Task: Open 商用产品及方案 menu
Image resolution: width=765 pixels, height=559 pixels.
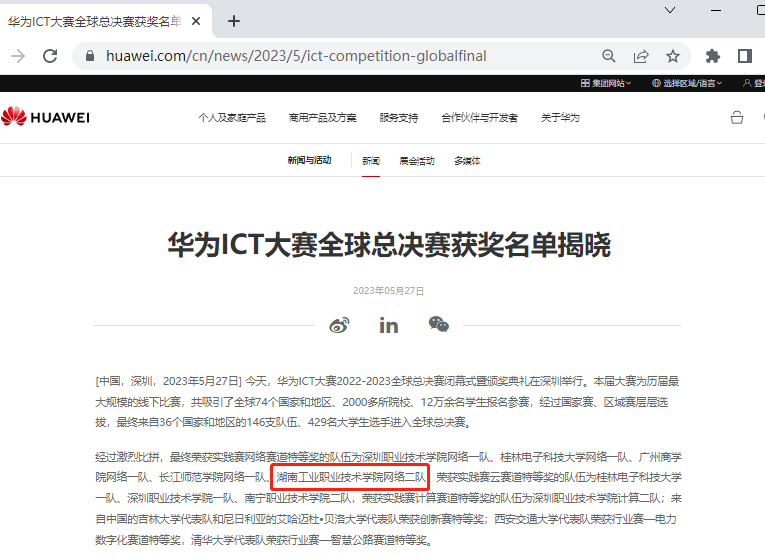Action: point(322,118)
